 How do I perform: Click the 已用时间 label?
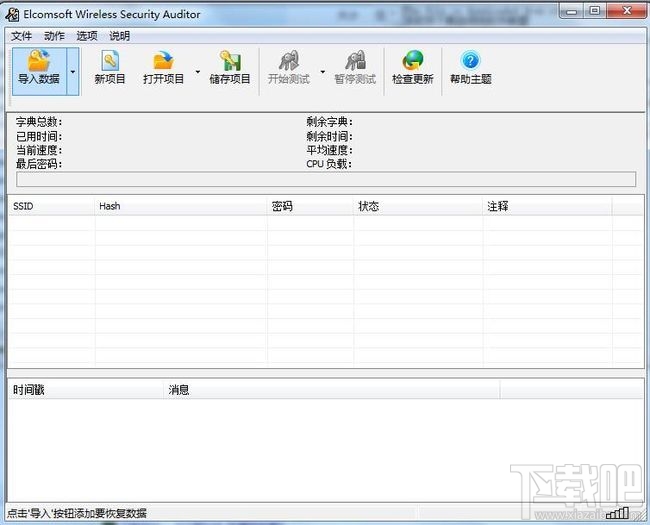coord(39,136)
